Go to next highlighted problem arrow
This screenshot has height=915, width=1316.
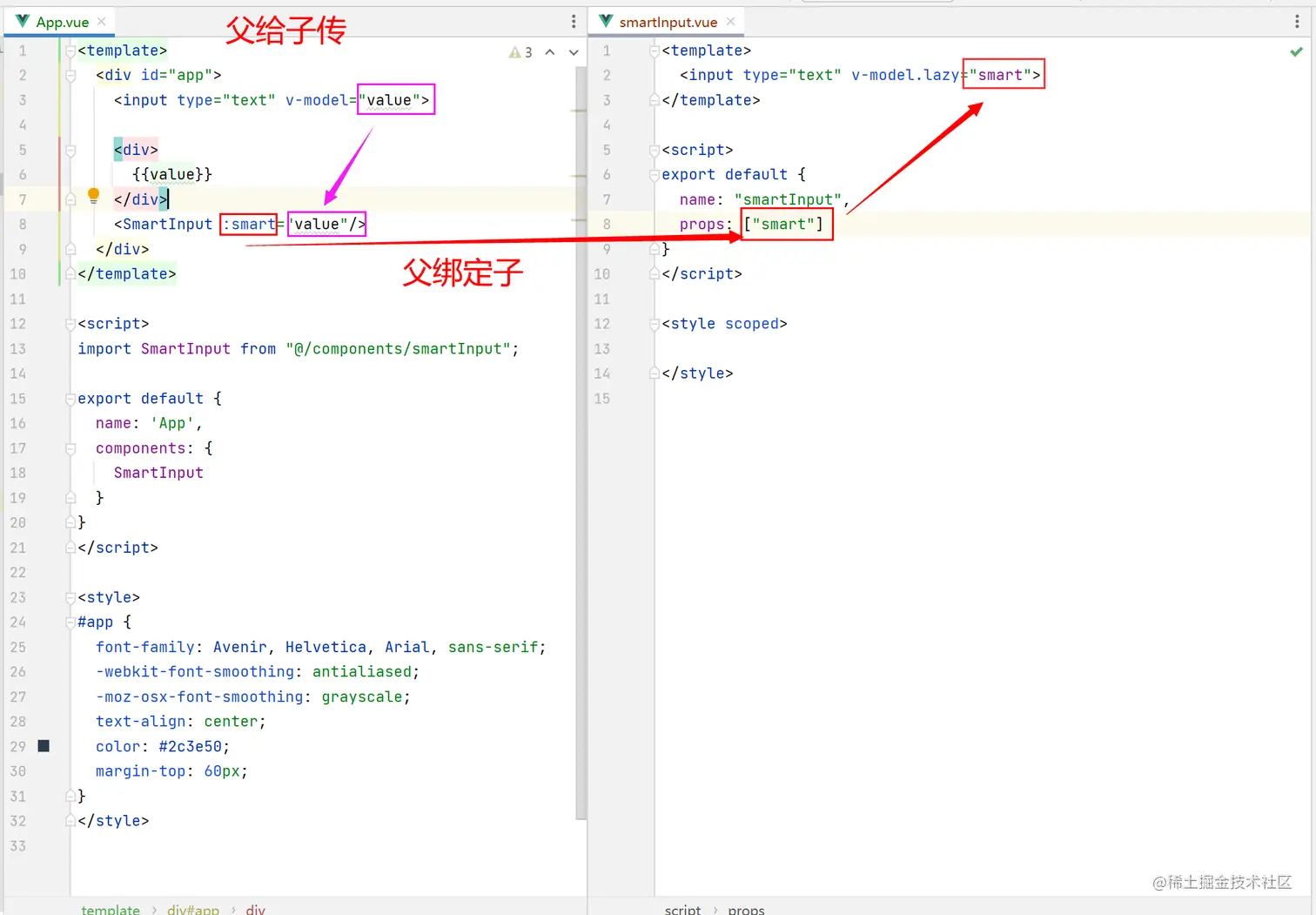click(x=574, y=52)
